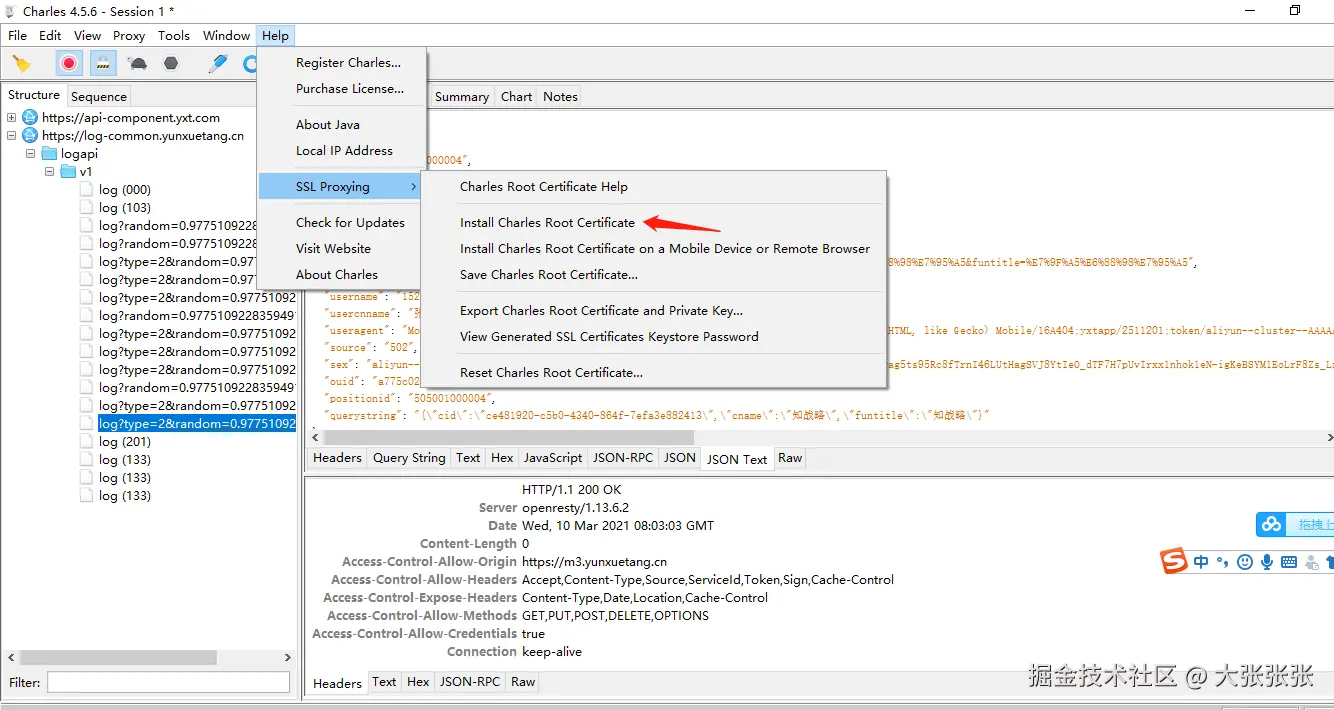Open emoji panel on IME bar
Viewport: 1334px width, 710px height.
[x=1245, y=562]
